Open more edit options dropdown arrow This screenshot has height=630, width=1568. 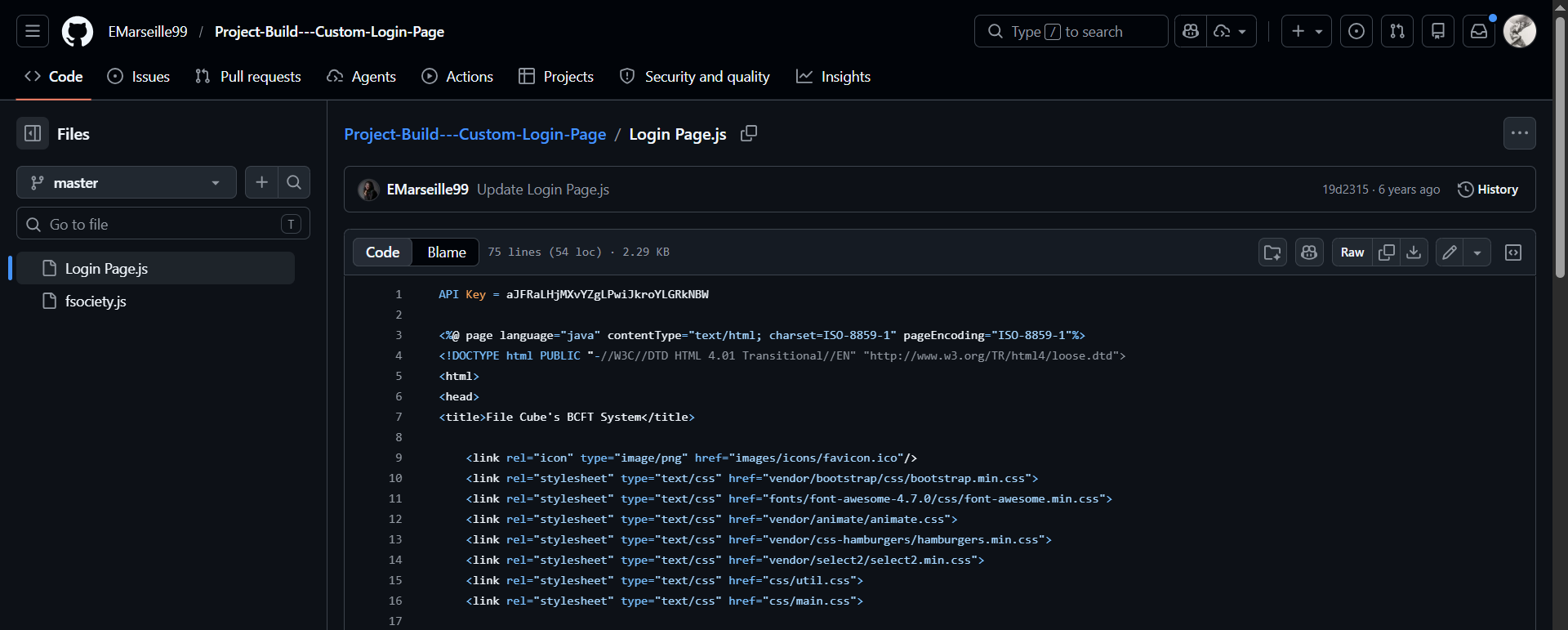click(x=1477, y=252)
